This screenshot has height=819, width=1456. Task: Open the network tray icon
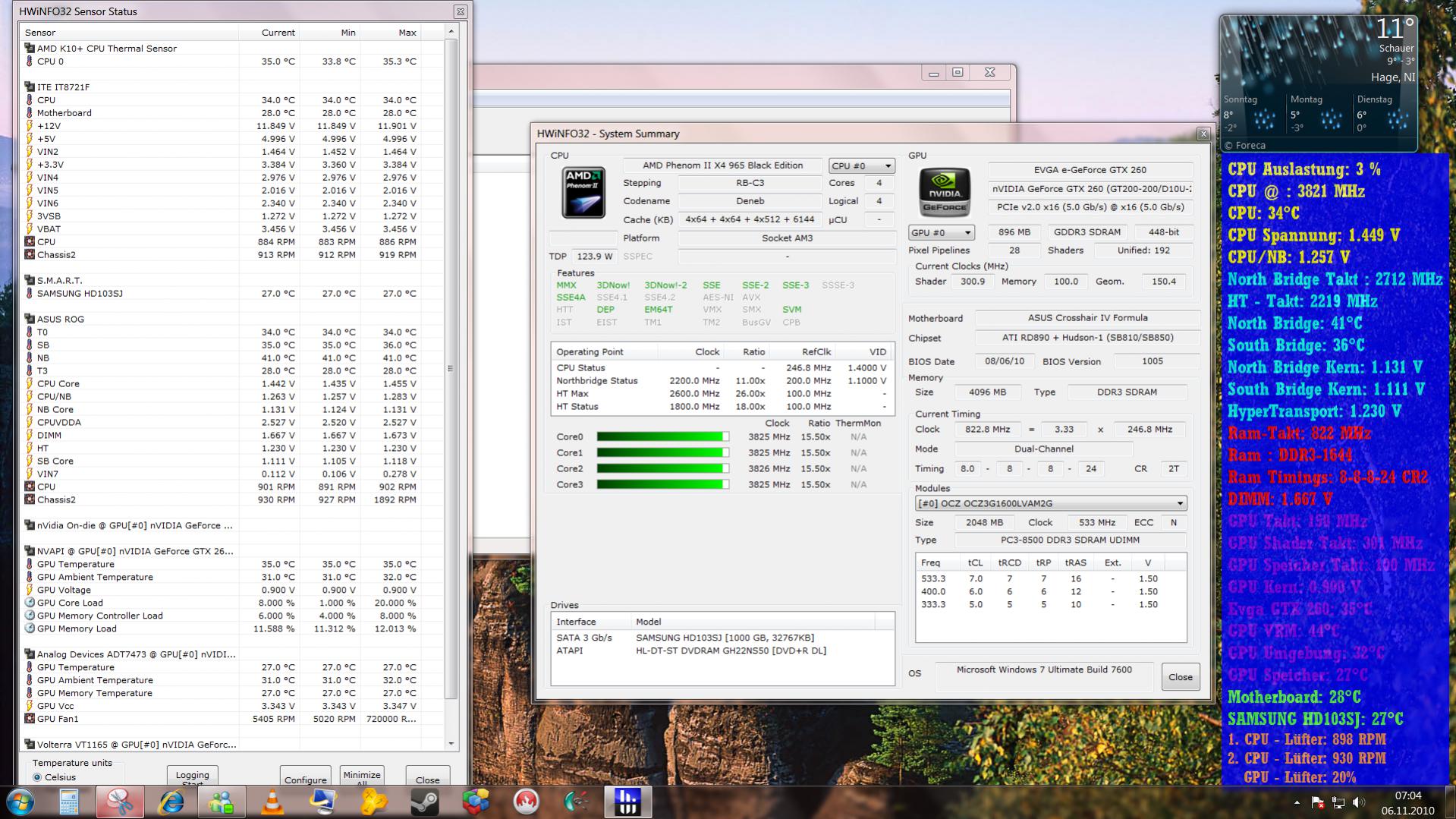1338,802
